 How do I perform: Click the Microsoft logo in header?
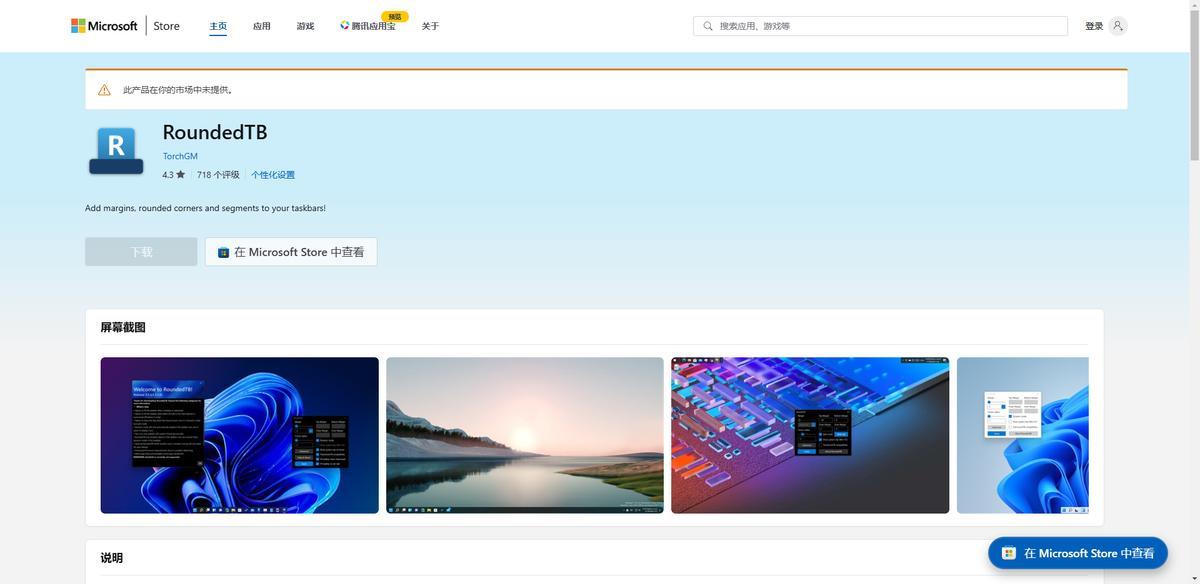click(x=104, y=26)
